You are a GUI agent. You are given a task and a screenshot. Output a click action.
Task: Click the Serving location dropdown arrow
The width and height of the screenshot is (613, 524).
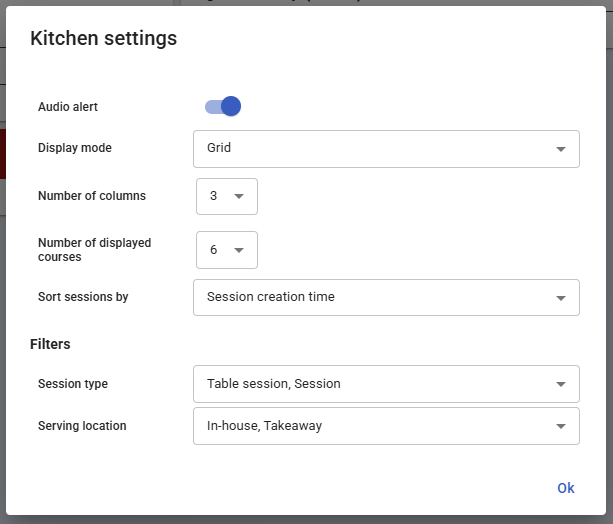click(560, 426)
